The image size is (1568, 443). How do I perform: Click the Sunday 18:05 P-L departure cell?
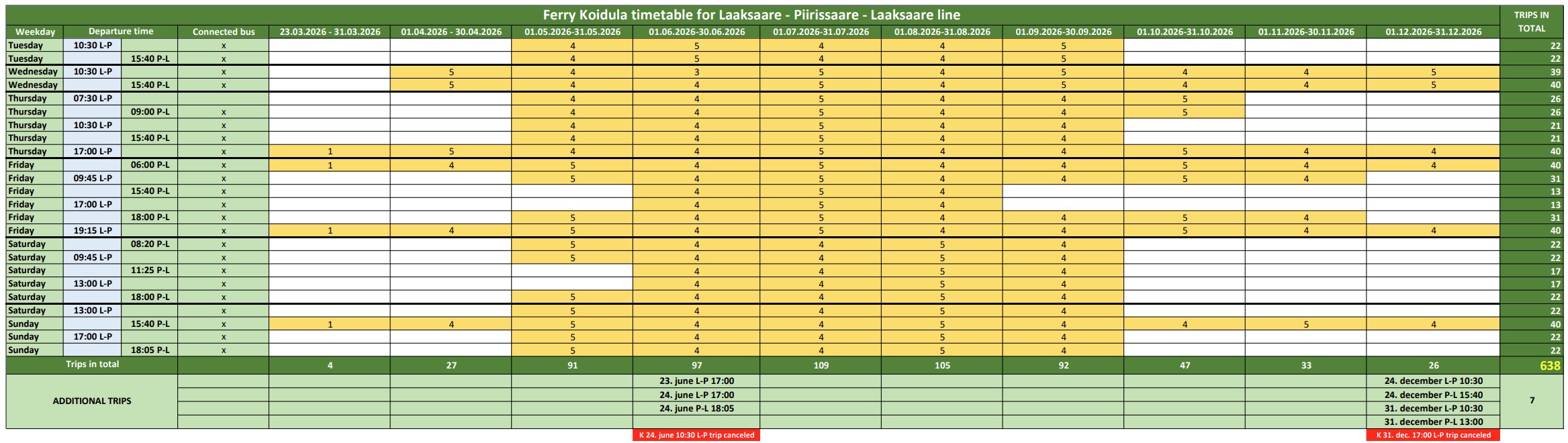150,350
